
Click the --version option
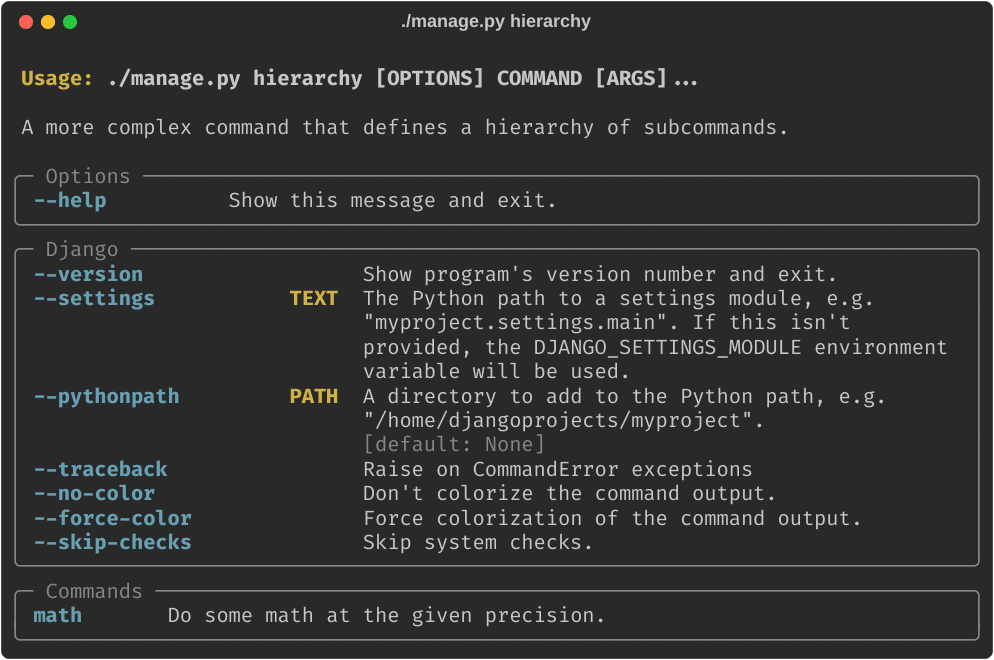[88, 274]
